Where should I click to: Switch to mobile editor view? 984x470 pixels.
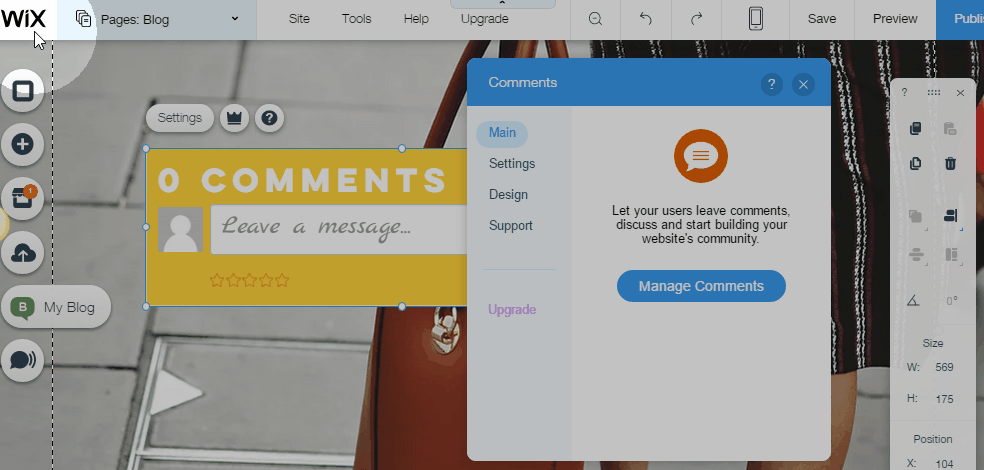tap(756, 19)
